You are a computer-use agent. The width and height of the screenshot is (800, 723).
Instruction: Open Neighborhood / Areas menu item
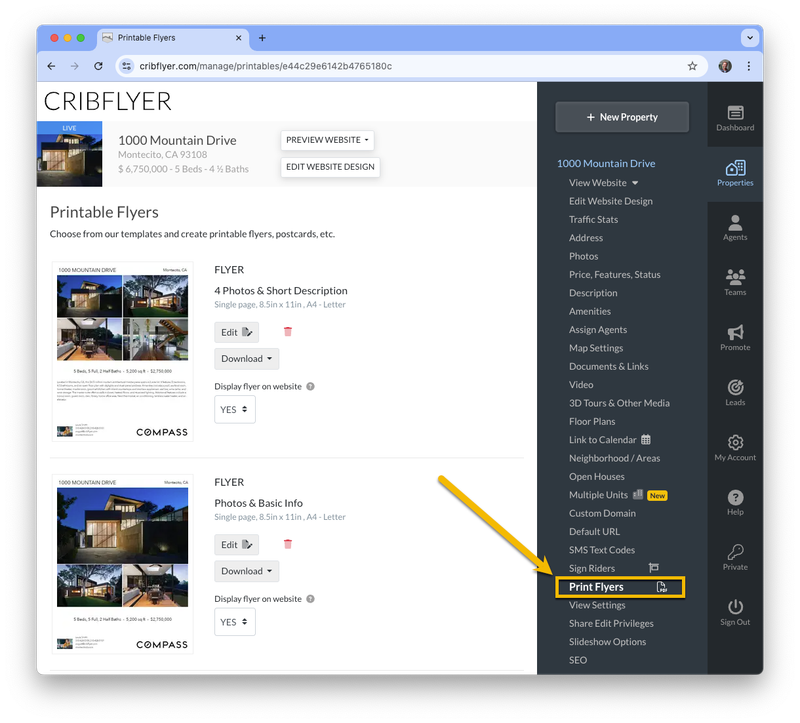614,458
